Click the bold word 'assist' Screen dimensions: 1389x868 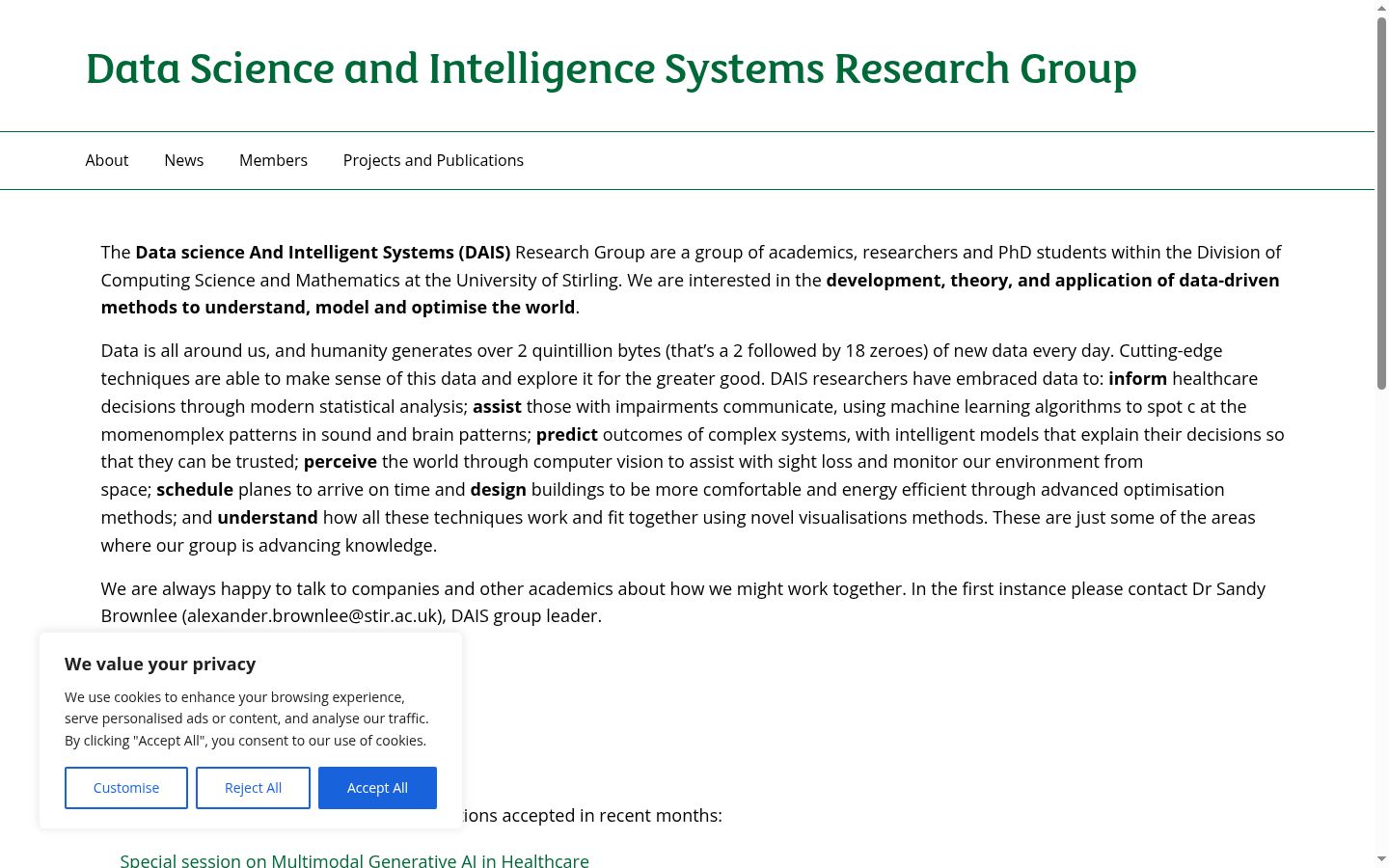point(497,406)
